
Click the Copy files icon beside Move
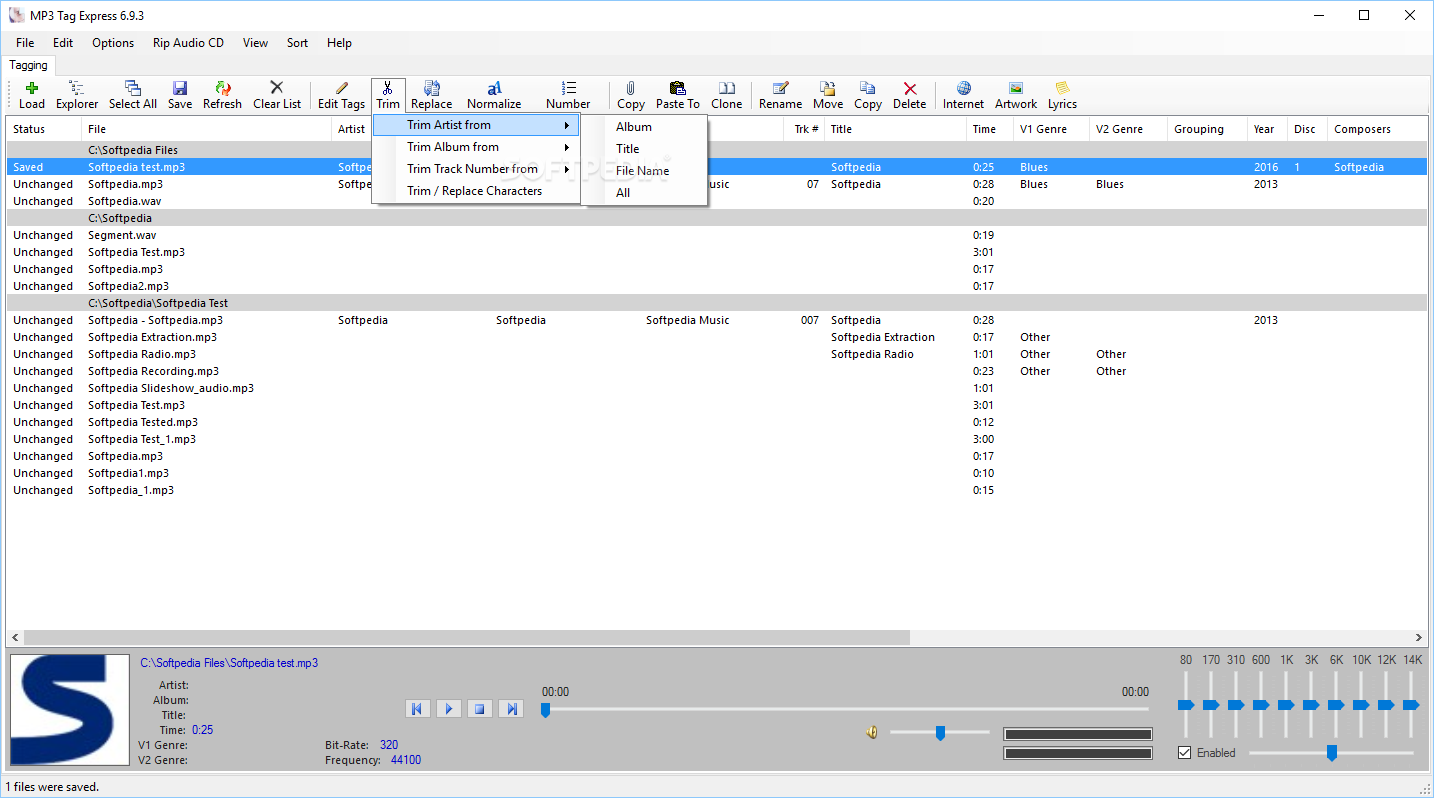(x=868, y=95)
